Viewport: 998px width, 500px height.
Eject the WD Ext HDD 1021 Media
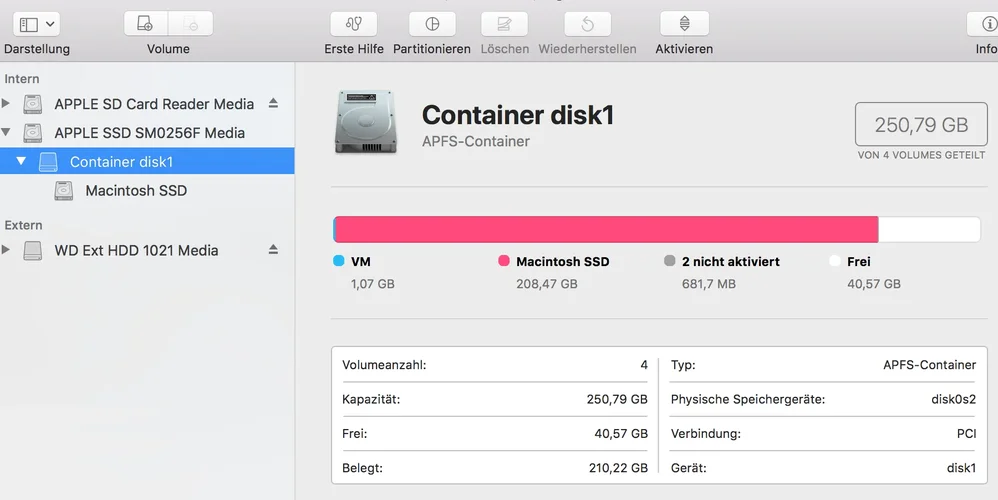click(274, 250)
